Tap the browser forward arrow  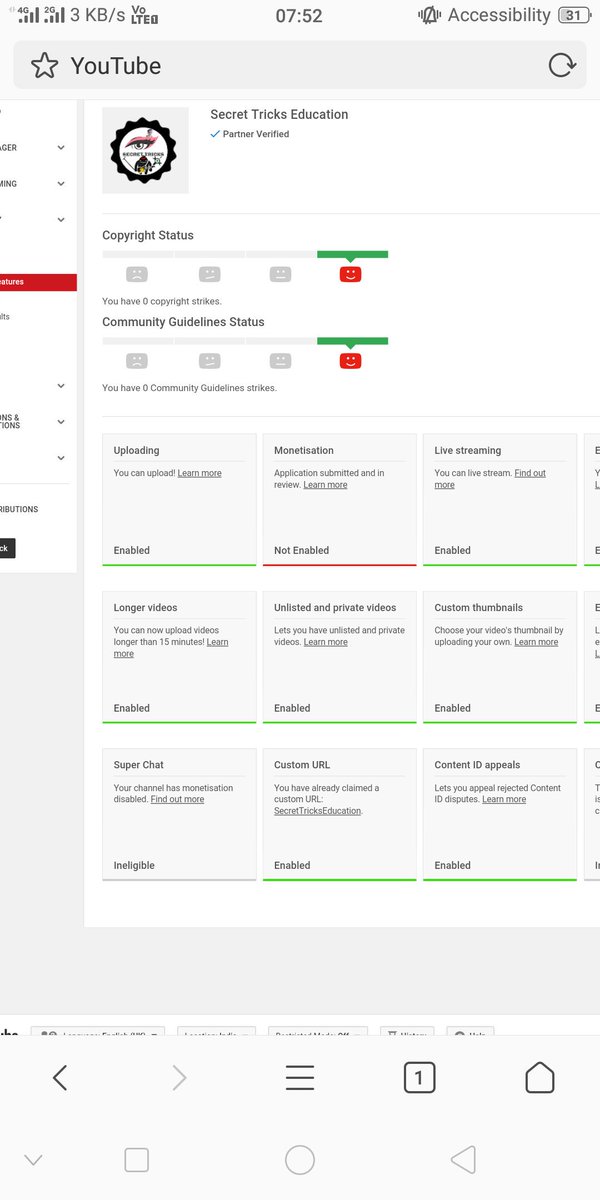tap(180, 1077)
